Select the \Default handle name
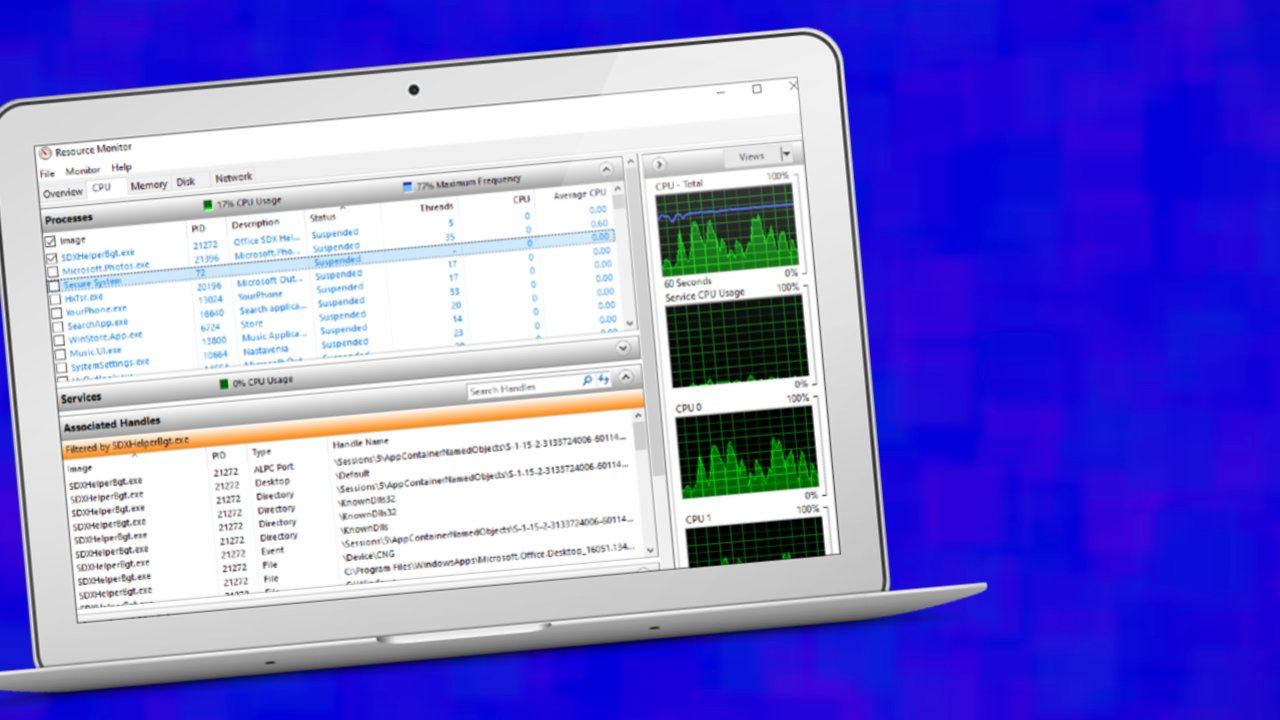The height and width of the screenshot is (720, 1280). [x=354, y=473]
